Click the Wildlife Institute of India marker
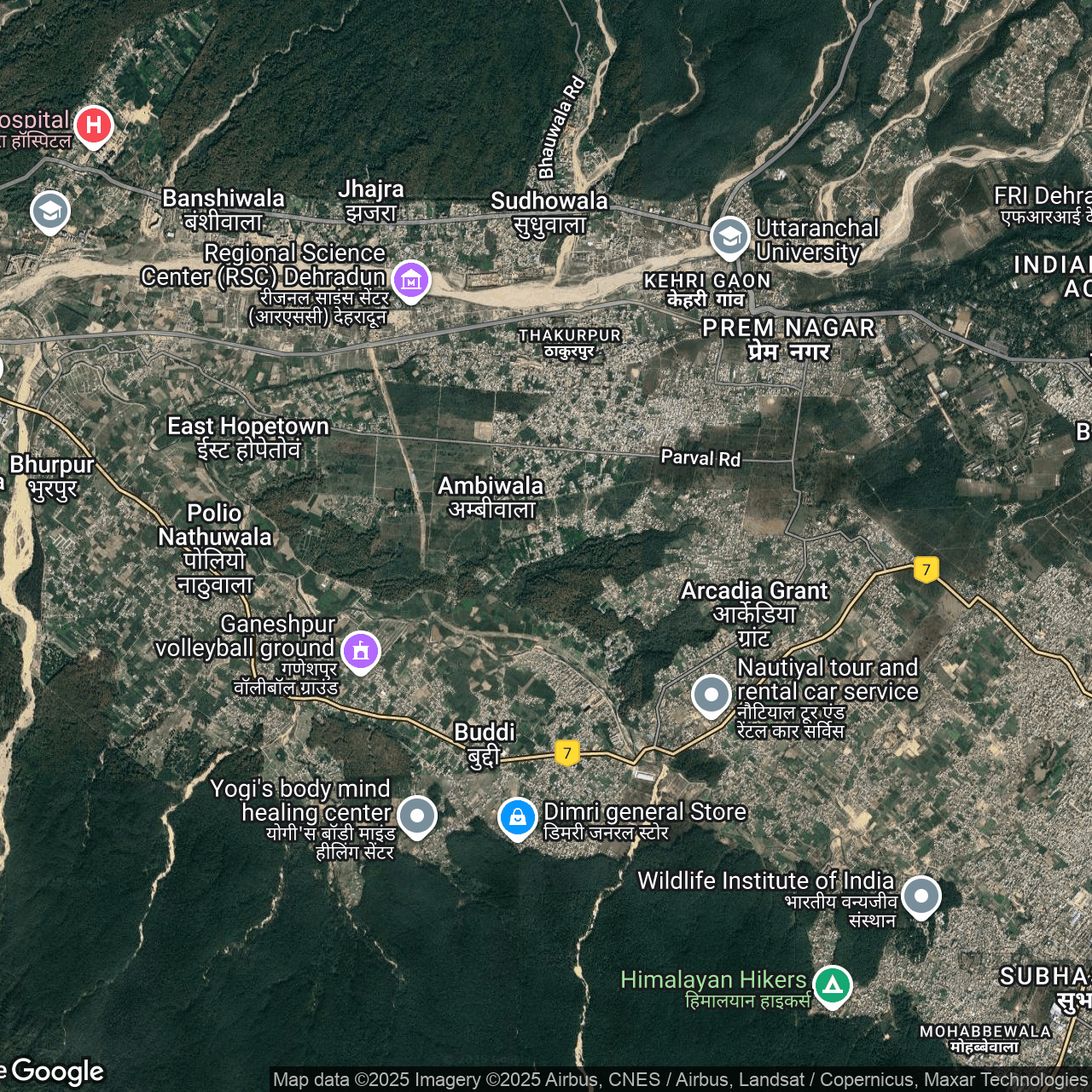The width and height of the screenshot is (1092, 1092). tap(921, 897)
